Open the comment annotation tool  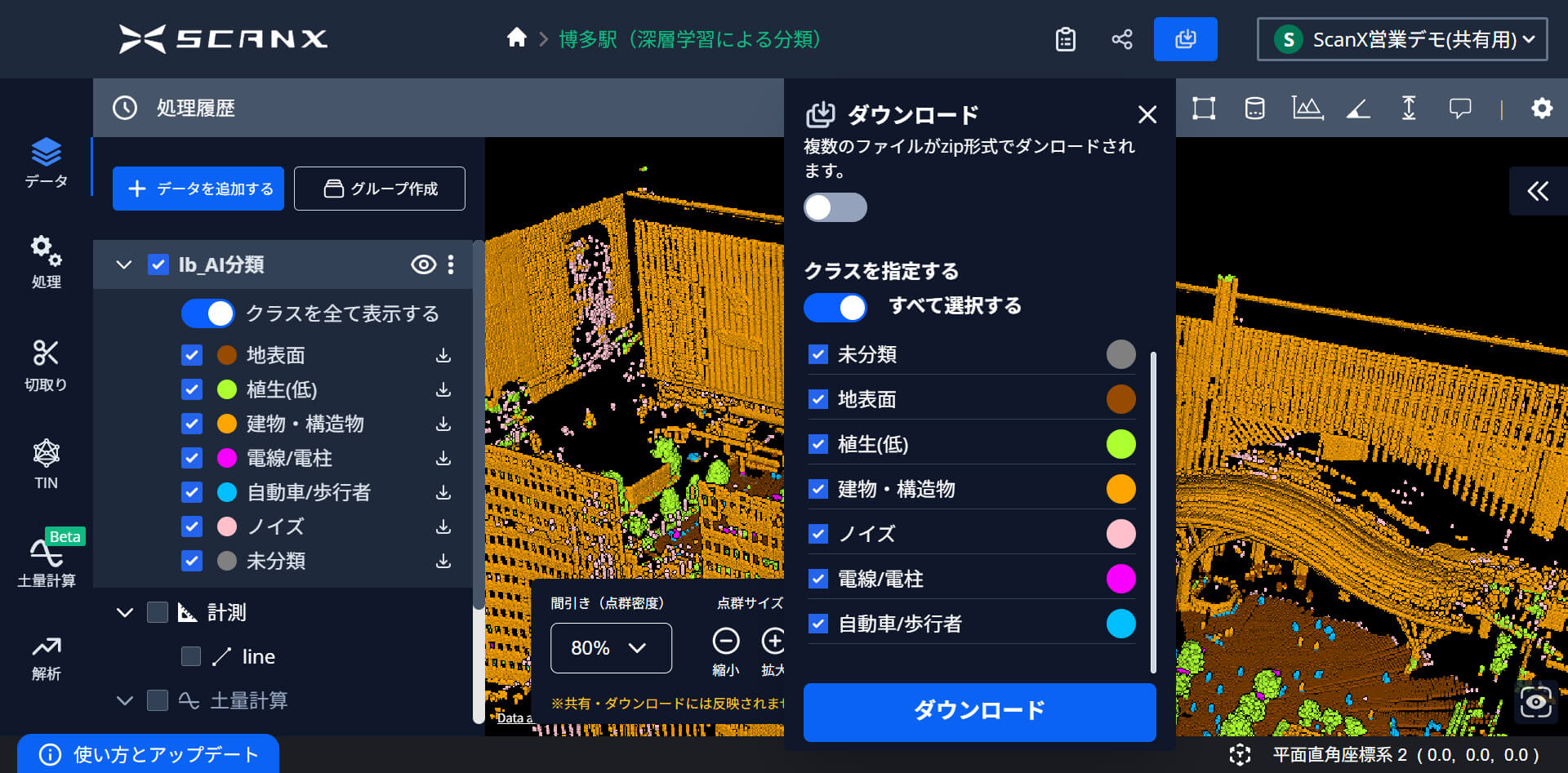1460,108
